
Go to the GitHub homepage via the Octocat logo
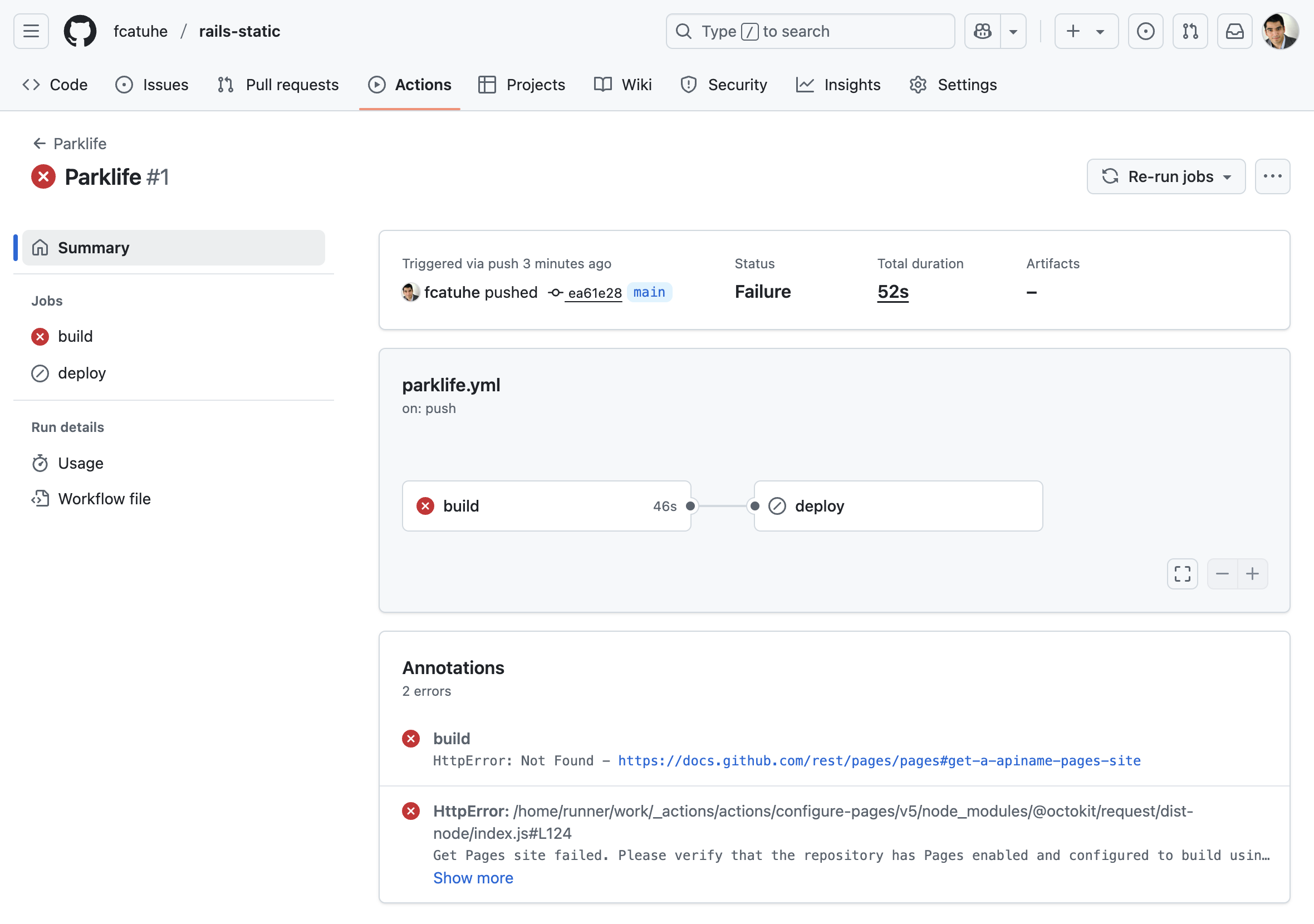coord(80,31)
